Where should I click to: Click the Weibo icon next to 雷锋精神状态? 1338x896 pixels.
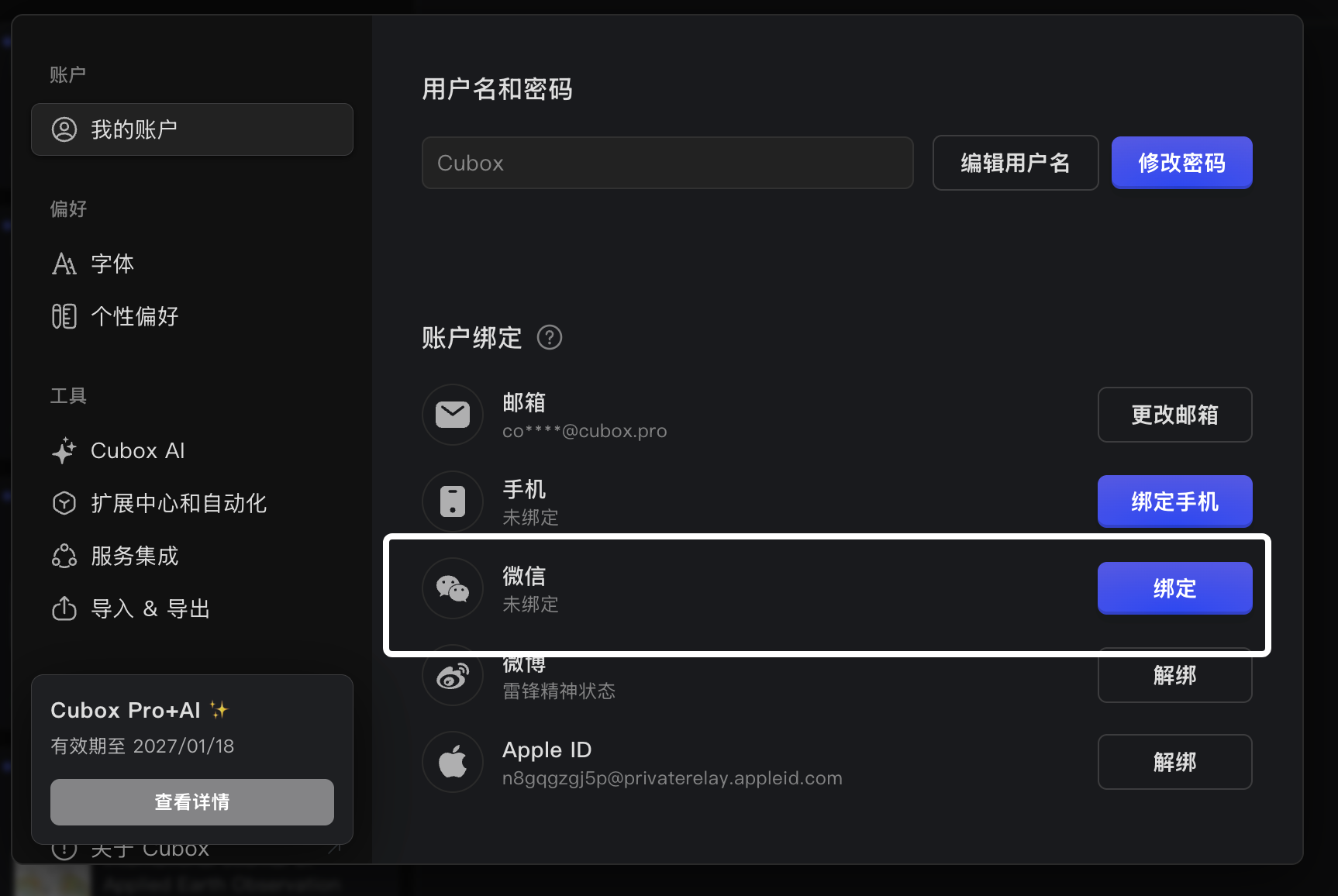(x=452, y=675)
